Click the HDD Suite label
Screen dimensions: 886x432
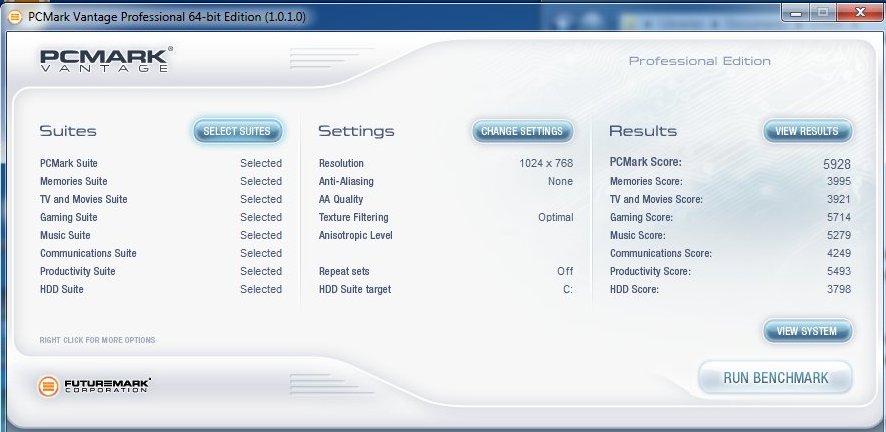click(62, 290)
